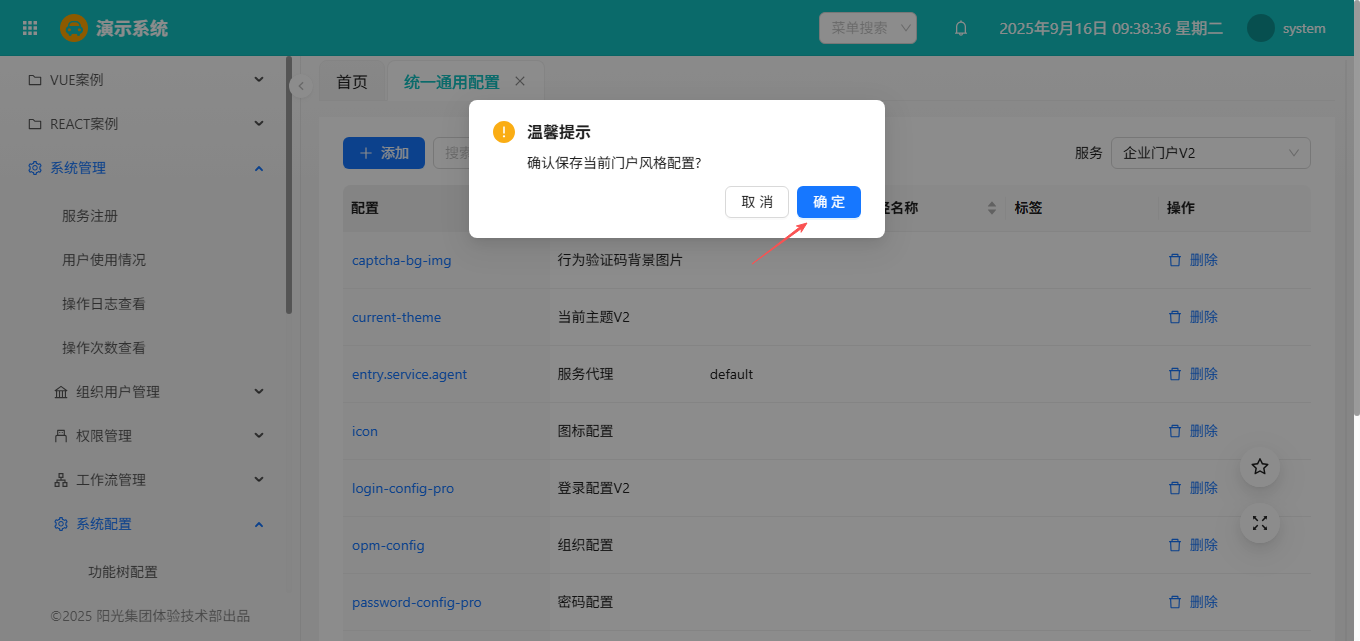Toggle fullscreen with the expand icon
The image size is (1360, 641).
1260,523
